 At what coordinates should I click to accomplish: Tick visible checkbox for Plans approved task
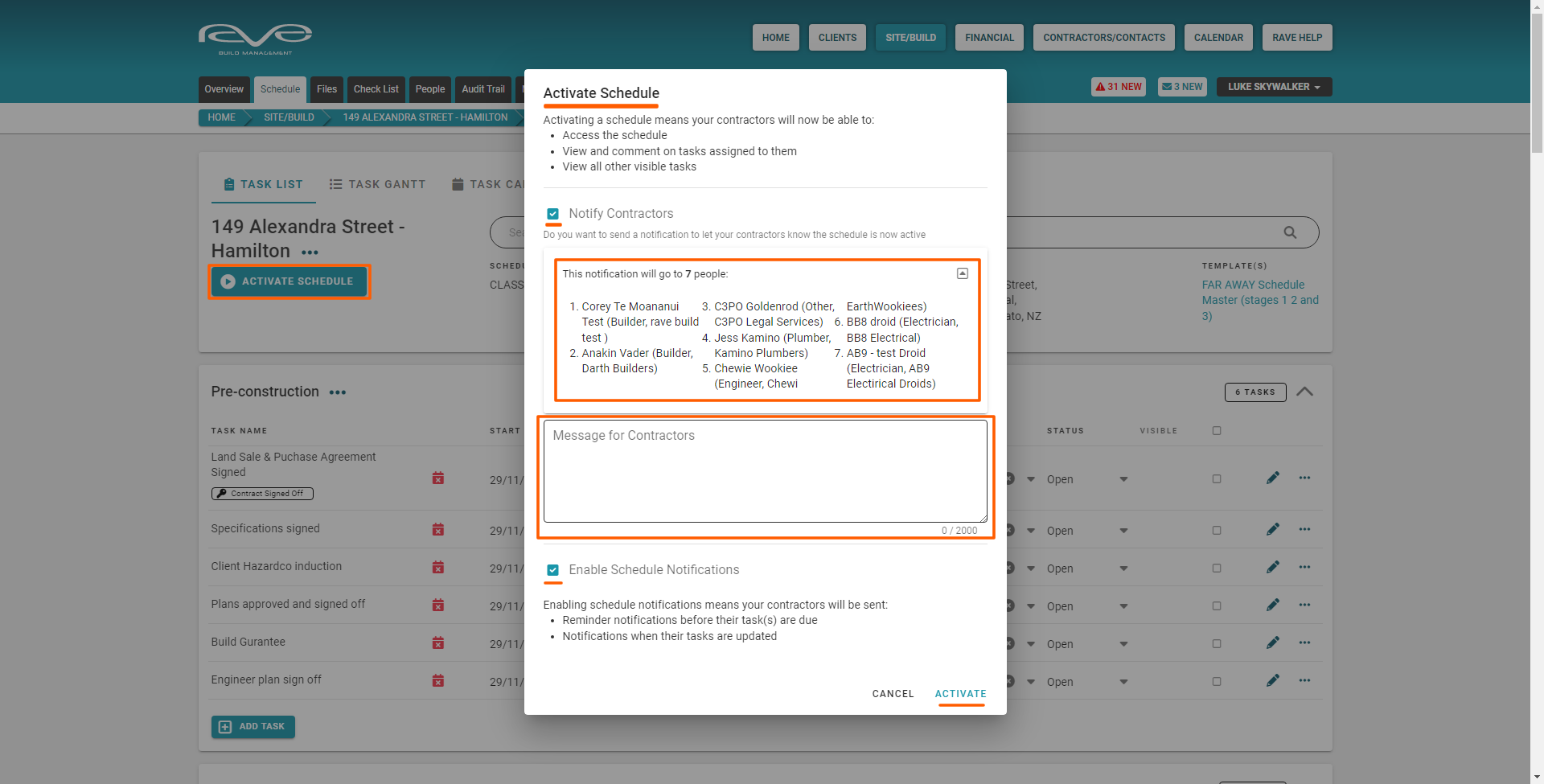click(x=1217, y=606)
